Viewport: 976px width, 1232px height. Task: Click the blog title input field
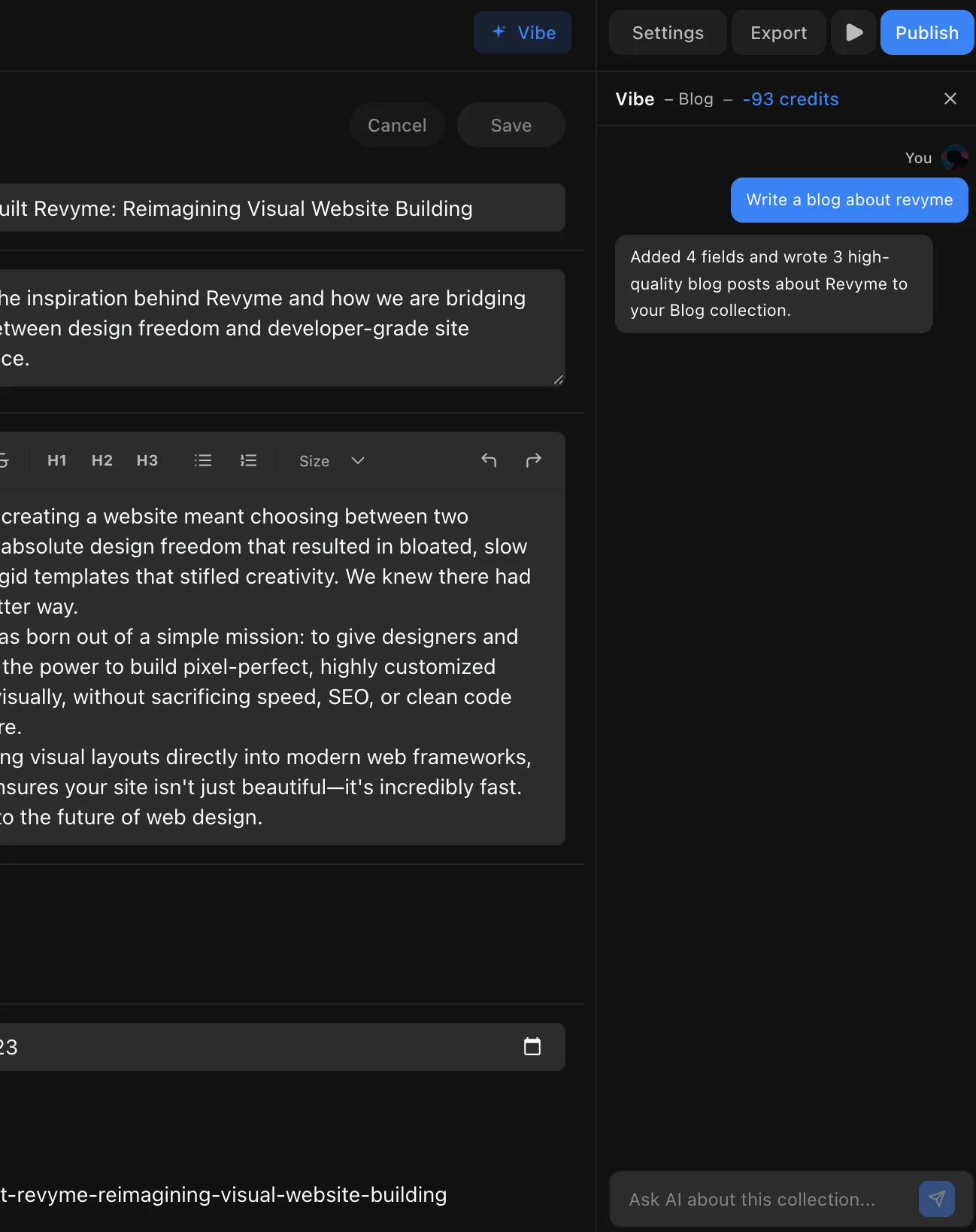[281, 208]
